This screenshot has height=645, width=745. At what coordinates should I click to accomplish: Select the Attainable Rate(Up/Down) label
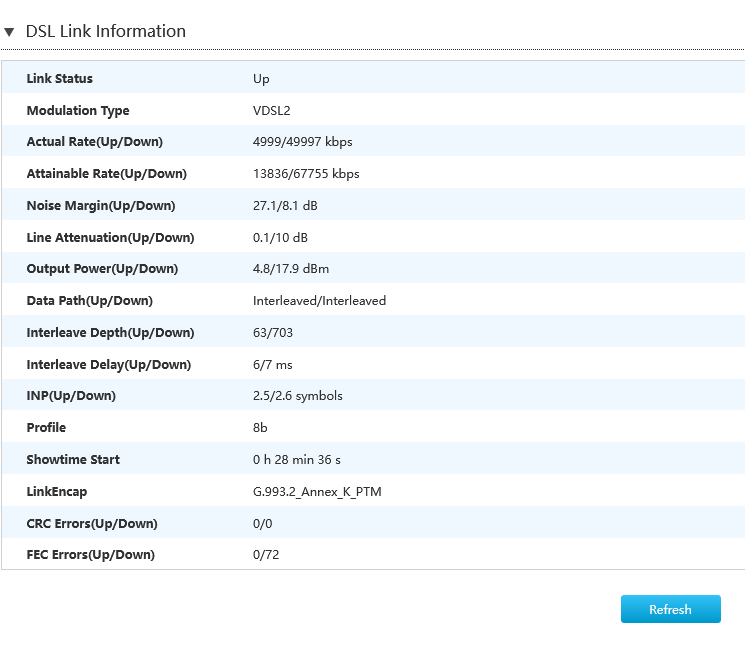point(106,173)
